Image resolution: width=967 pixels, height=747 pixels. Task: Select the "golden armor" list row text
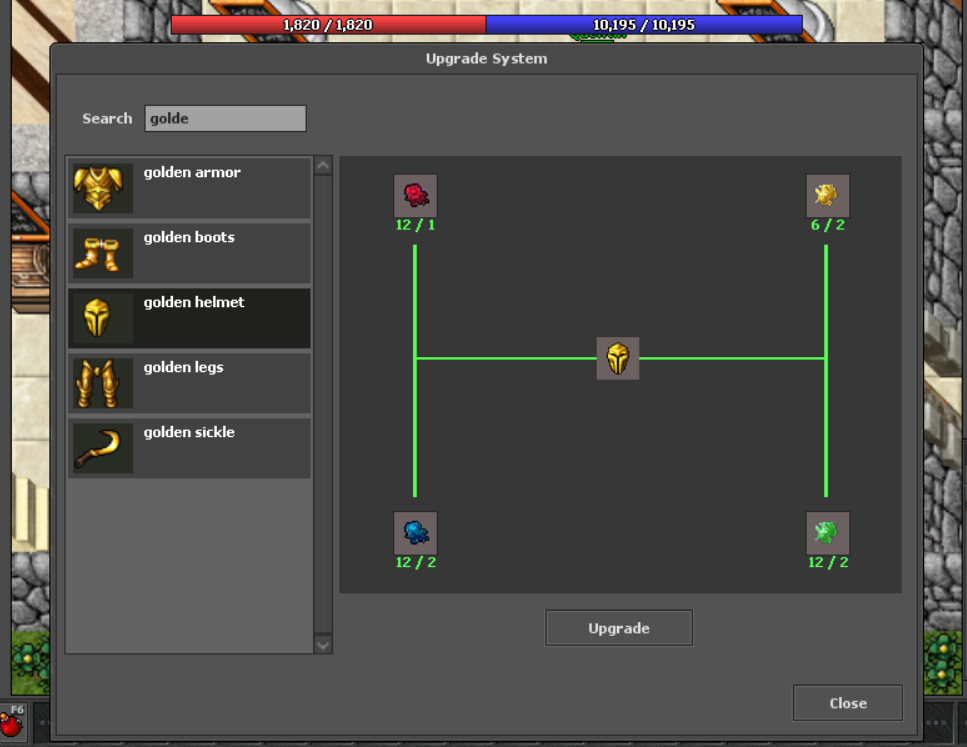[192, 173]
